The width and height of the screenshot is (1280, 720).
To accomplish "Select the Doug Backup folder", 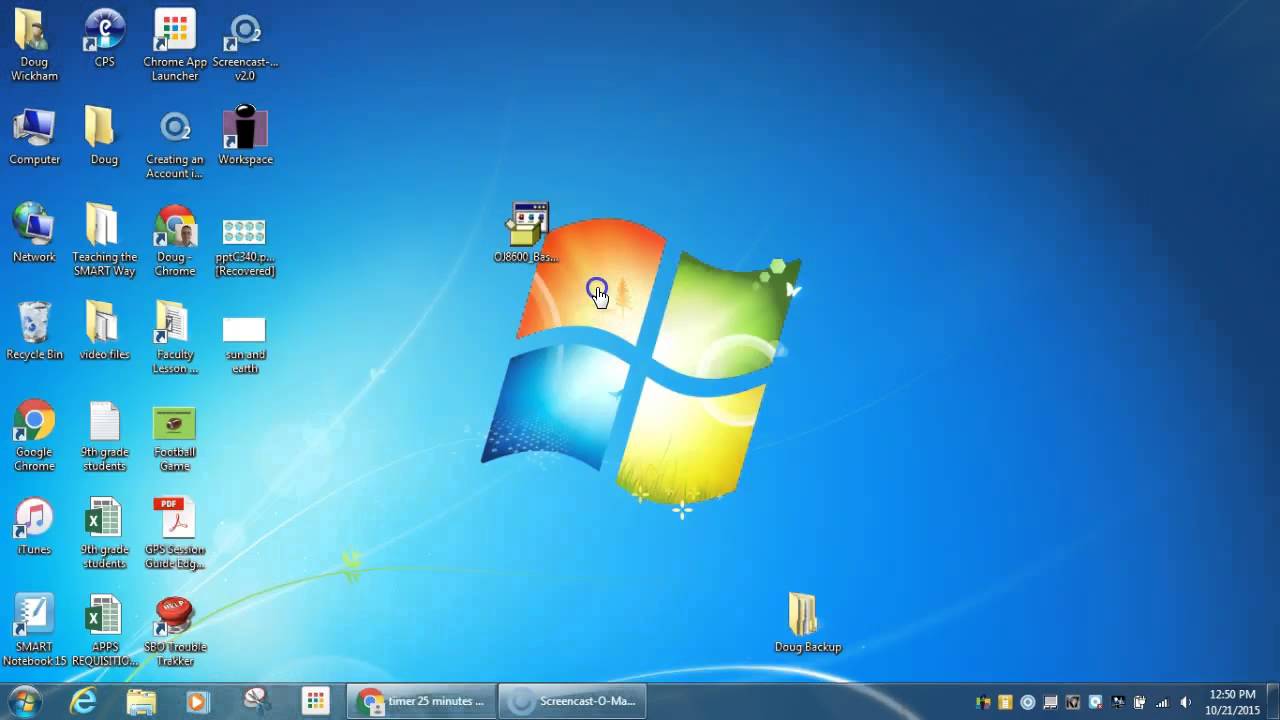I will (x=808, y=624).
